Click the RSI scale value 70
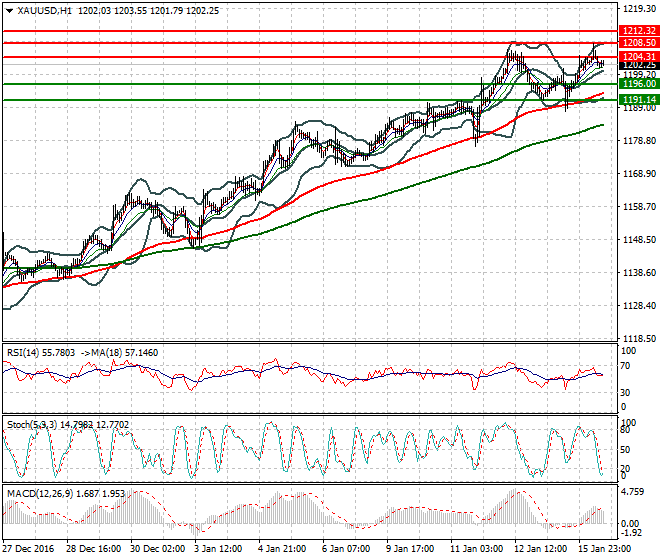This screenshot has width=660, height=560. [x=626, y=365]
